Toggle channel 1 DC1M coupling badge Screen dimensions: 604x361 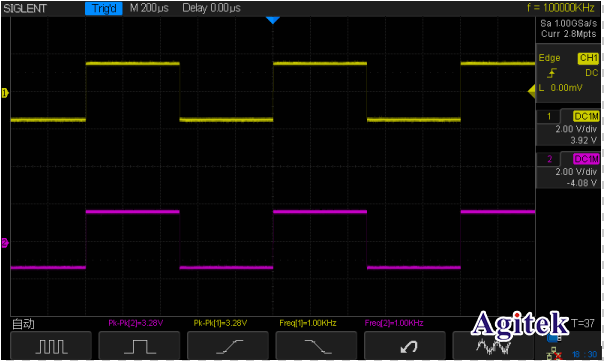pyautogui.click(x=586, y=116)
